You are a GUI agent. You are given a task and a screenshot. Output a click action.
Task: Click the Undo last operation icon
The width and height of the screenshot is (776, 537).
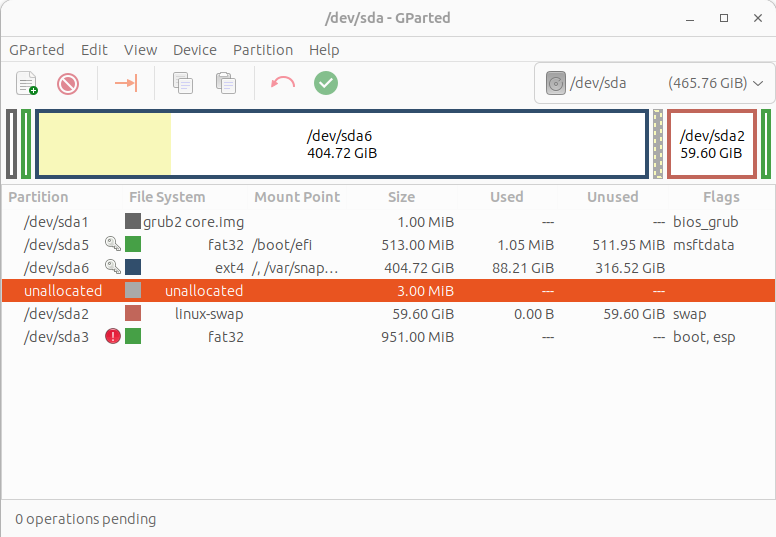point(283,83)
